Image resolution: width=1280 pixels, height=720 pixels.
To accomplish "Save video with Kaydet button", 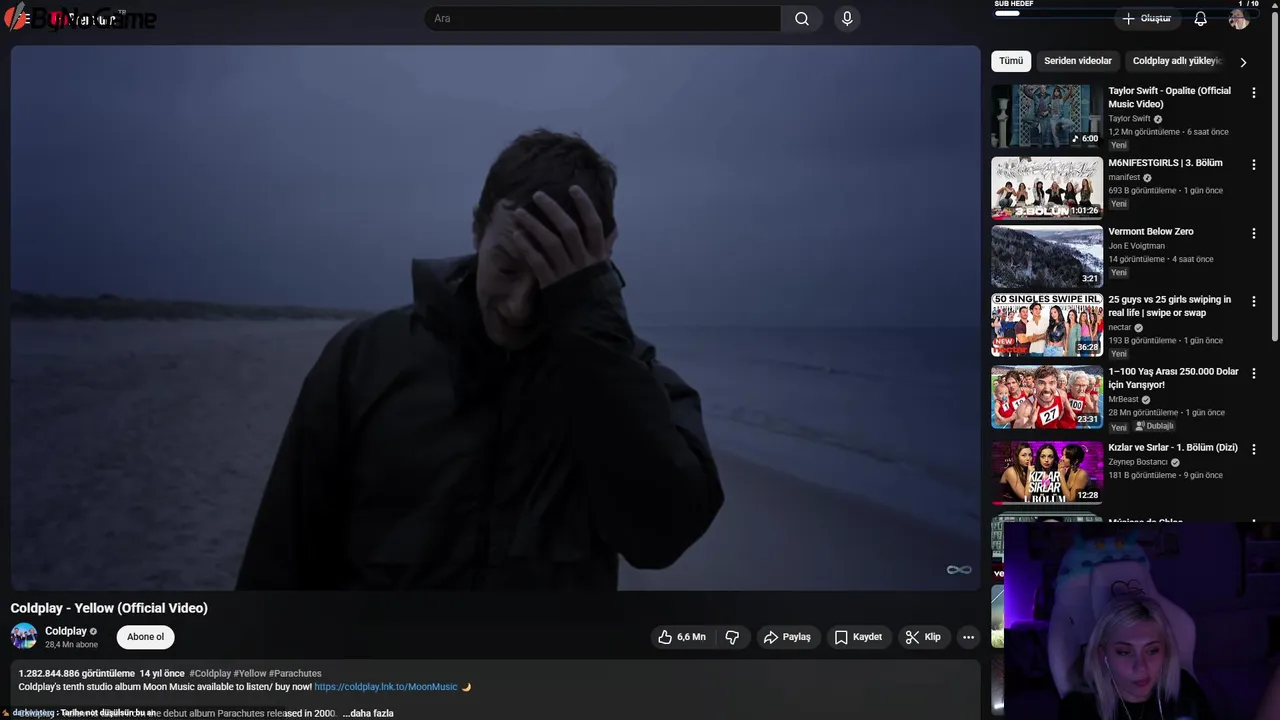I will (x=858, y=637).
